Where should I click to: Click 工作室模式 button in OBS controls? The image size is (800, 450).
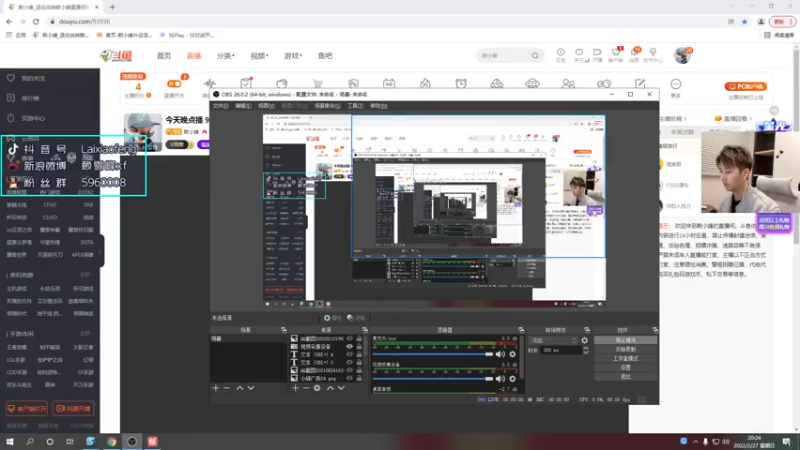coord(626,359)
